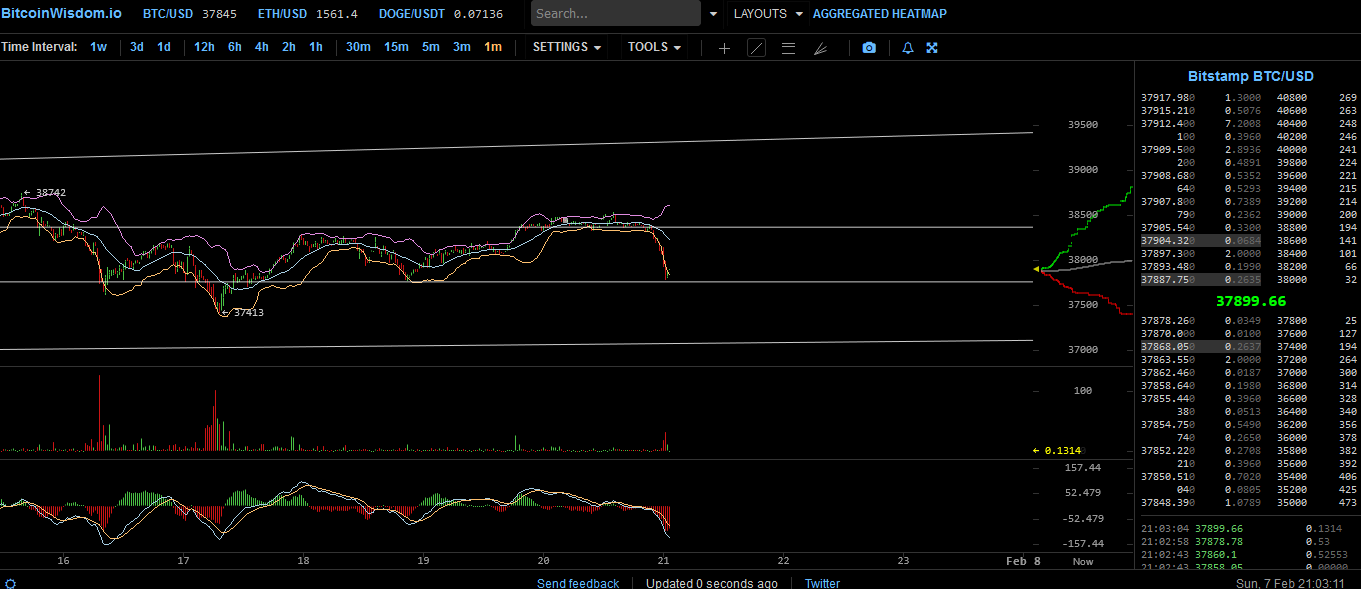Set interval to 30m
The height and width of the screenshot is (589, 1361).
(x=358, y=47)
